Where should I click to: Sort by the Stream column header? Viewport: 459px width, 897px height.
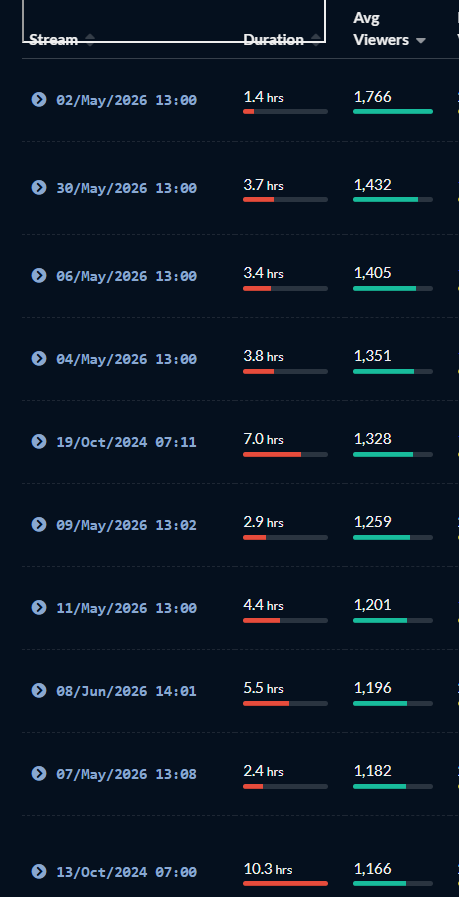pyautogui.click(x=53, y=40)
